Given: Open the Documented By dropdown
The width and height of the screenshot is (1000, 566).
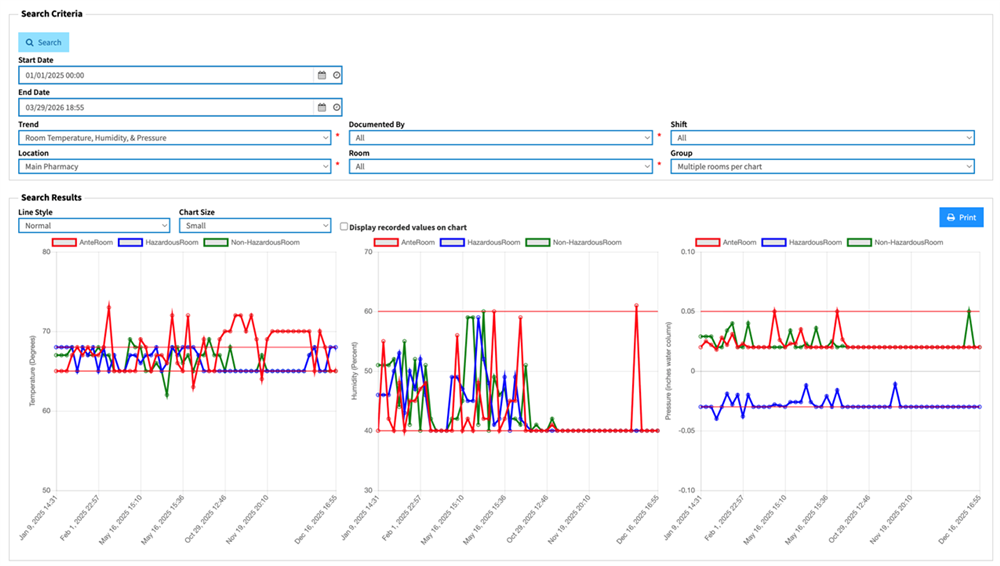Looking at the screenshot, I should (x=500, y=138).
